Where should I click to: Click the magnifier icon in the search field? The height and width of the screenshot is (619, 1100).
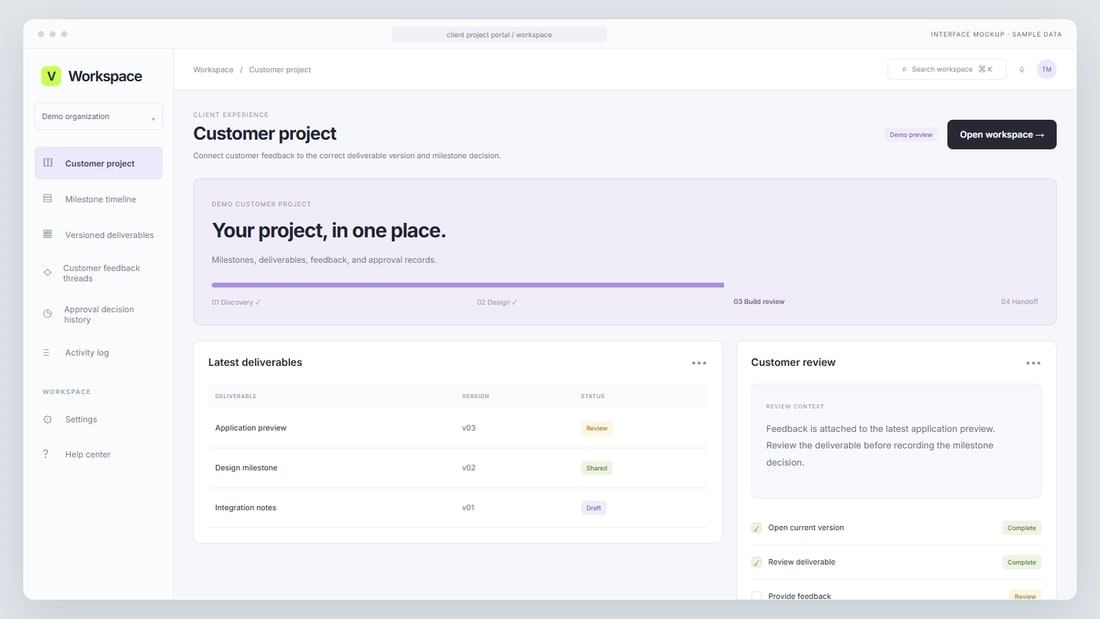click(904, 69)
